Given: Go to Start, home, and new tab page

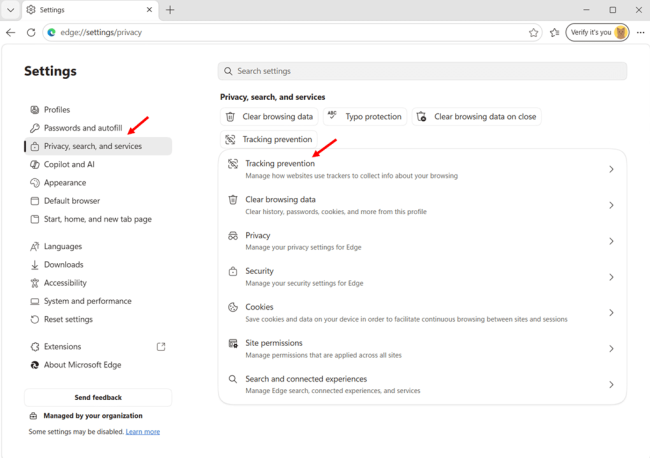Looking at the screenshot, I should [x=98, y=219].
